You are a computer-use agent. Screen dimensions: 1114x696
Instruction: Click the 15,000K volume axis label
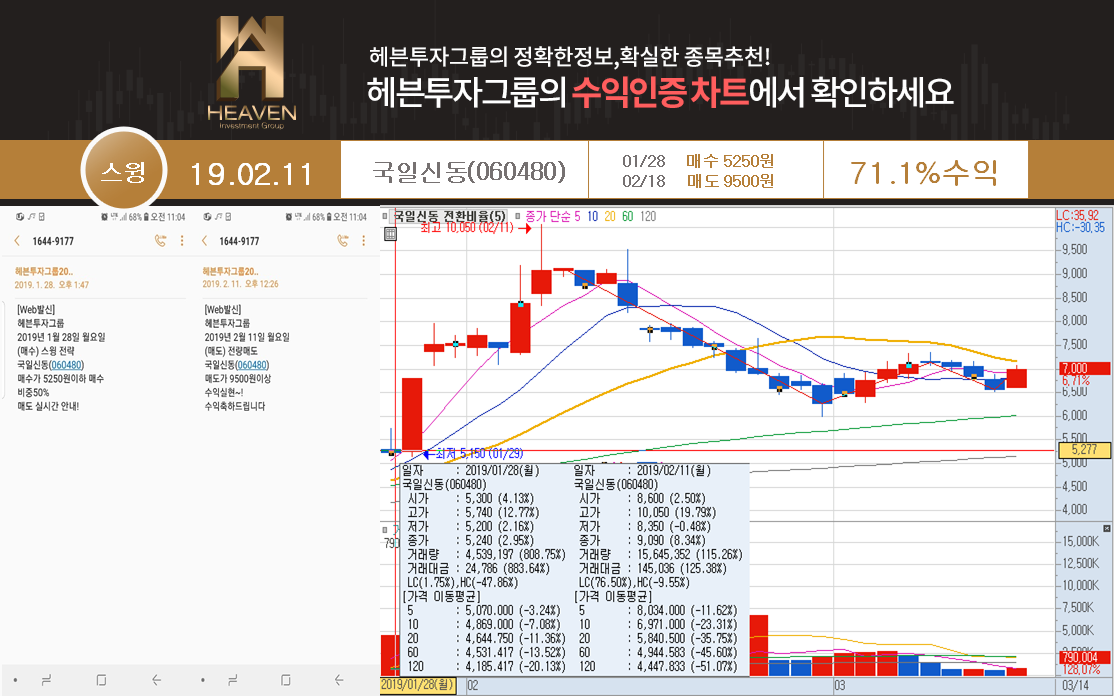click(x=1081, y=542)
